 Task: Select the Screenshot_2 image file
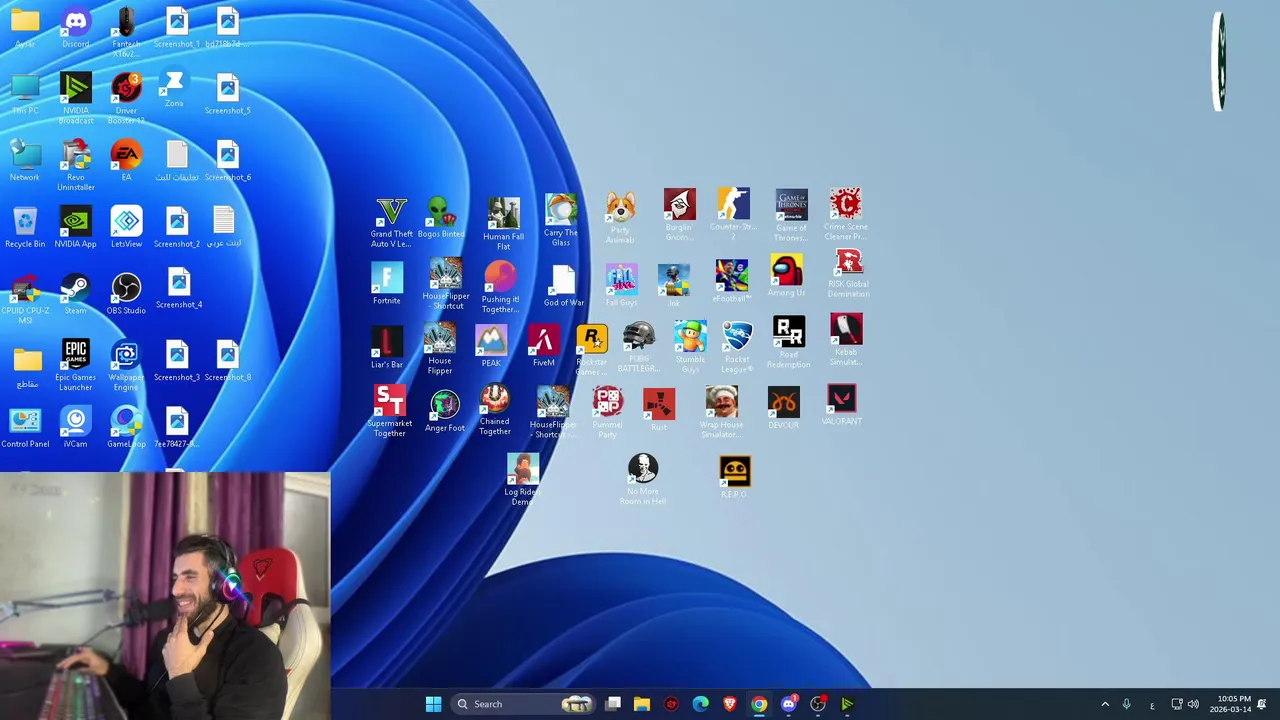(177, 227)
